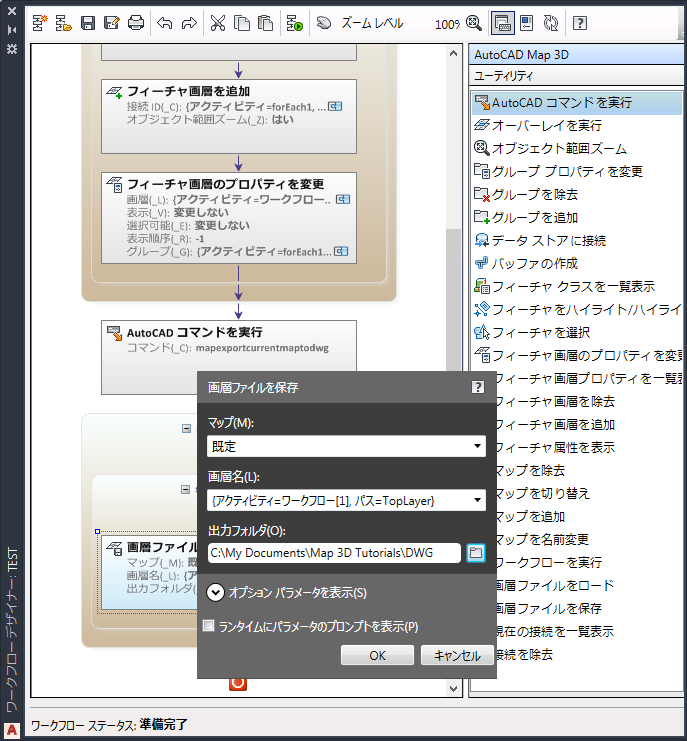
Task: Select the pan hand tool
Action: pyautogui.click(x=324, y=22)
